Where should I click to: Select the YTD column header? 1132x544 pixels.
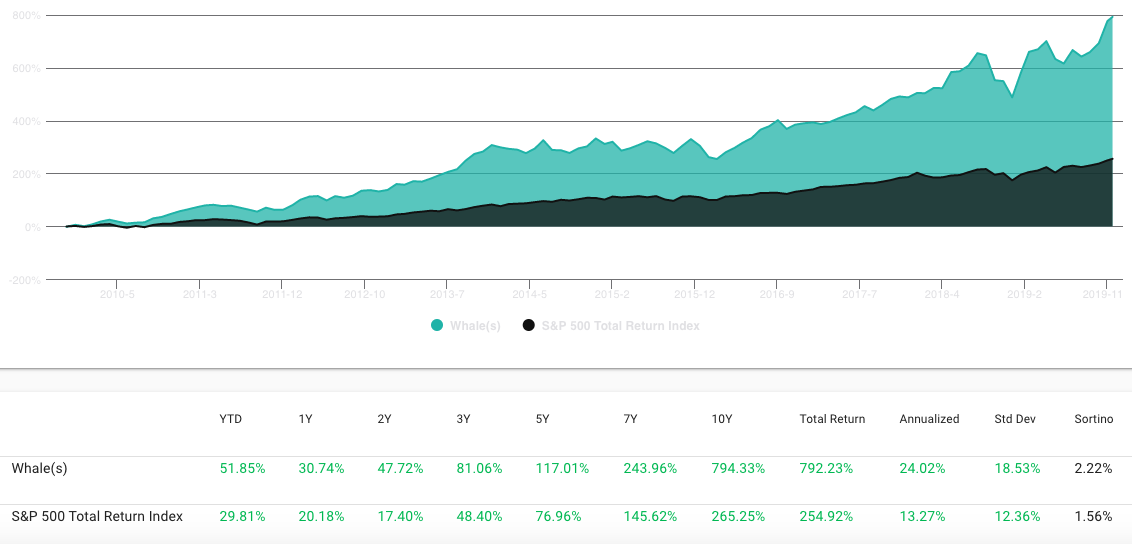pos(230,419)
